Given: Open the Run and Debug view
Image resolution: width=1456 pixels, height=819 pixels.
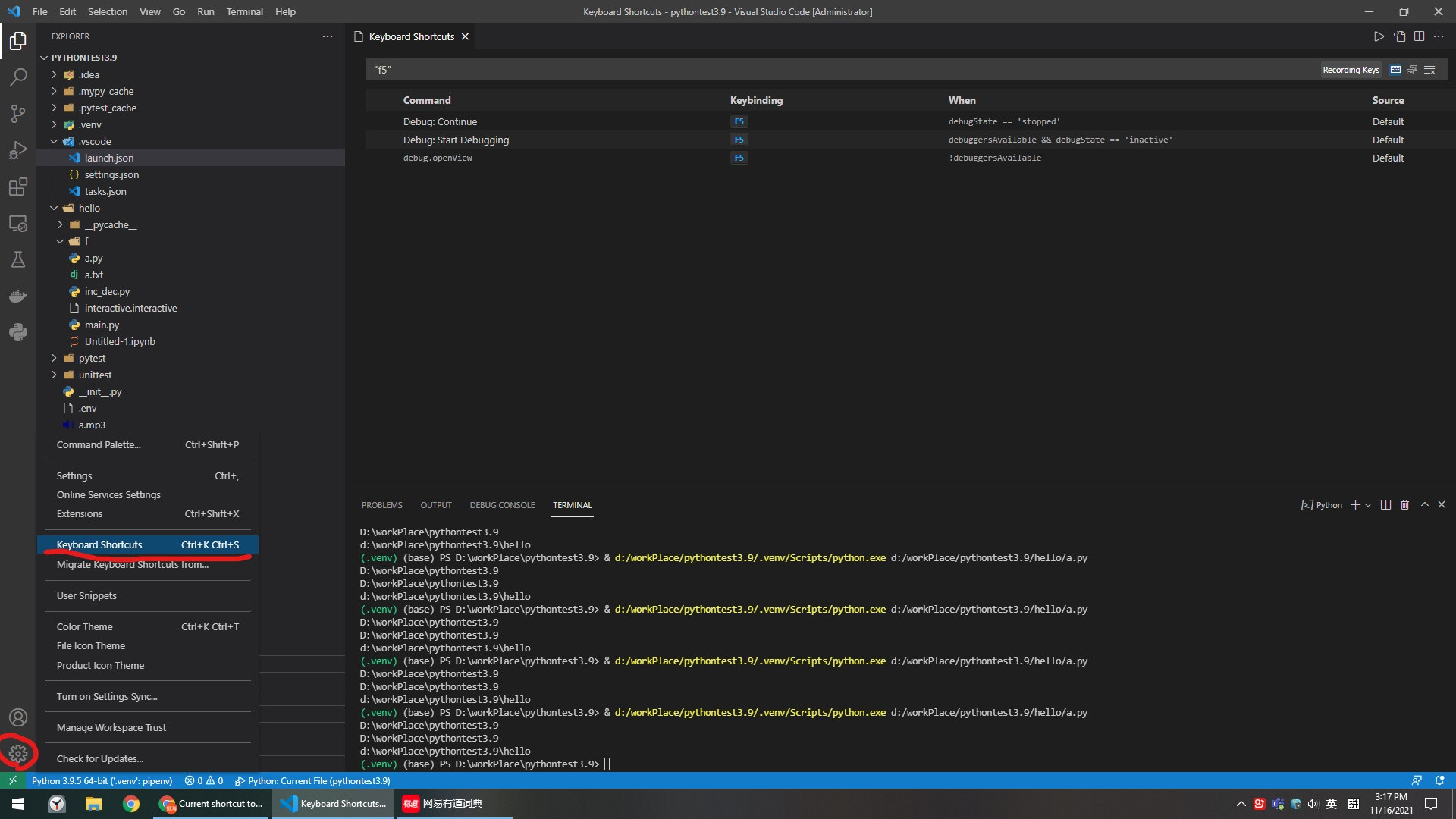Looking at the screenshot, I should pos(18,149).
